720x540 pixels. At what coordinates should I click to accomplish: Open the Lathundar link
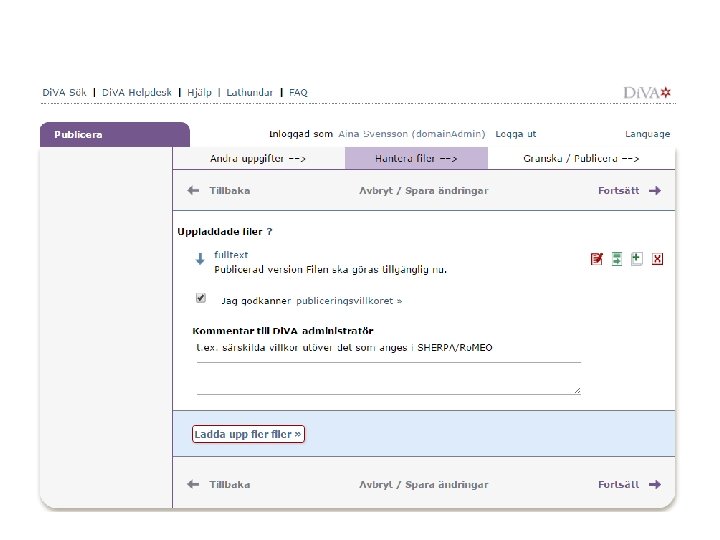[249, 92]
